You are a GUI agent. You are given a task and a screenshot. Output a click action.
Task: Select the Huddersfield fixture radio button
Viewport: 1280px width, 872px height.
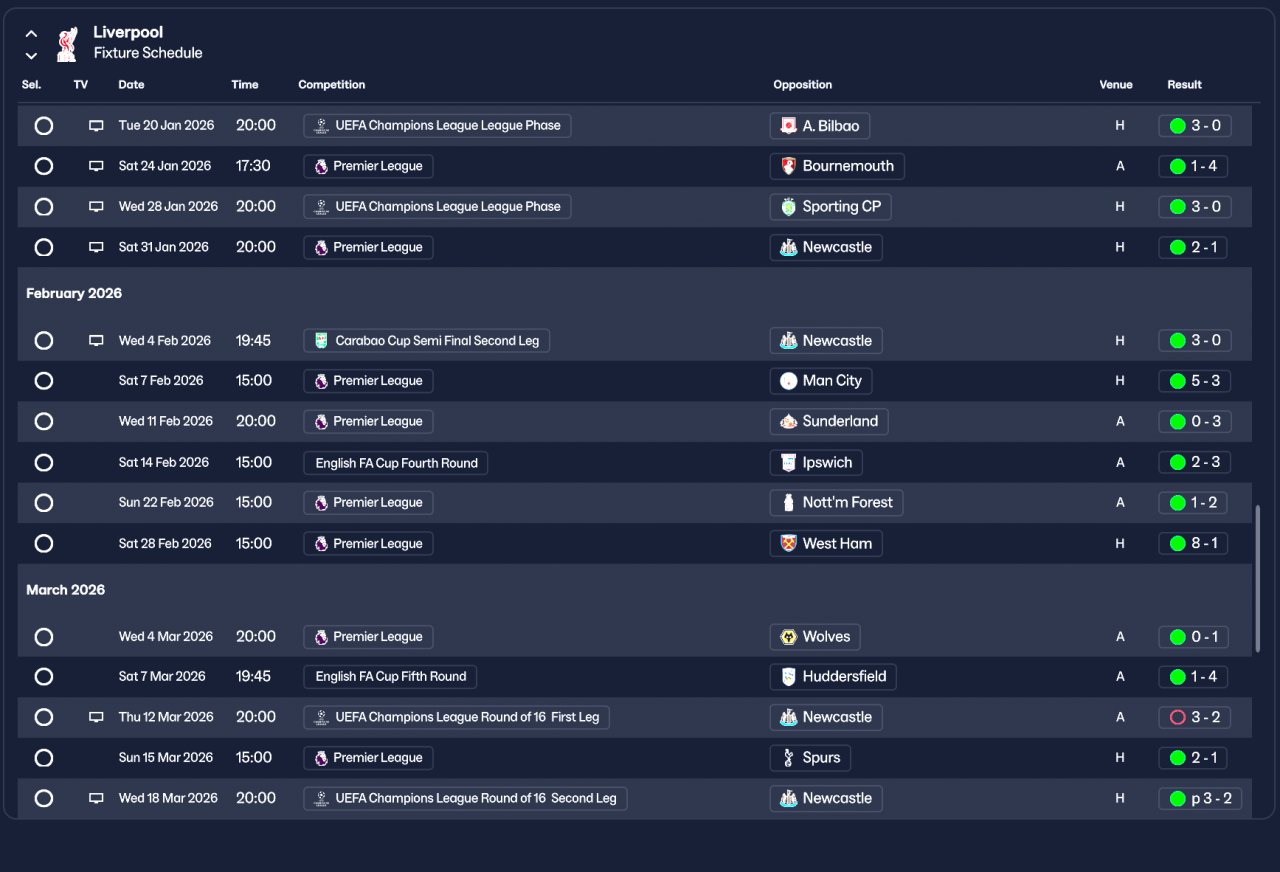click(44, 677)
